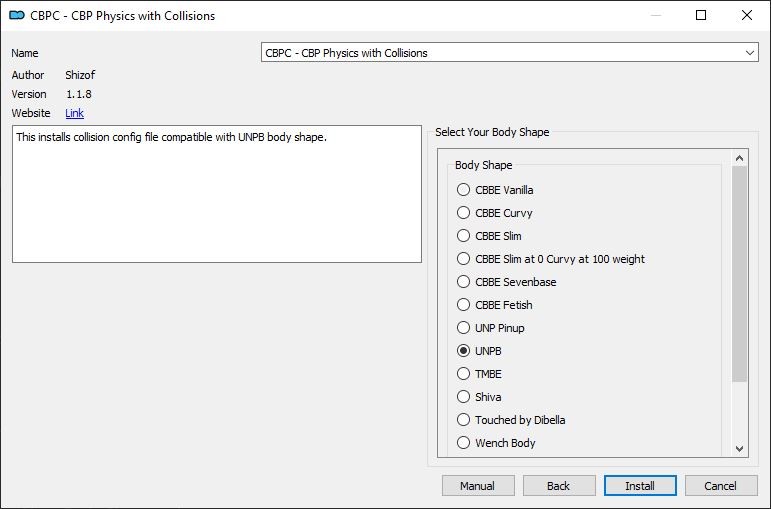Image resolution: width=771 pixels, height=509 pixels.
Task: Choose the Touched by Dibella option
Action: pyautogui.click(x=511, y=420)
